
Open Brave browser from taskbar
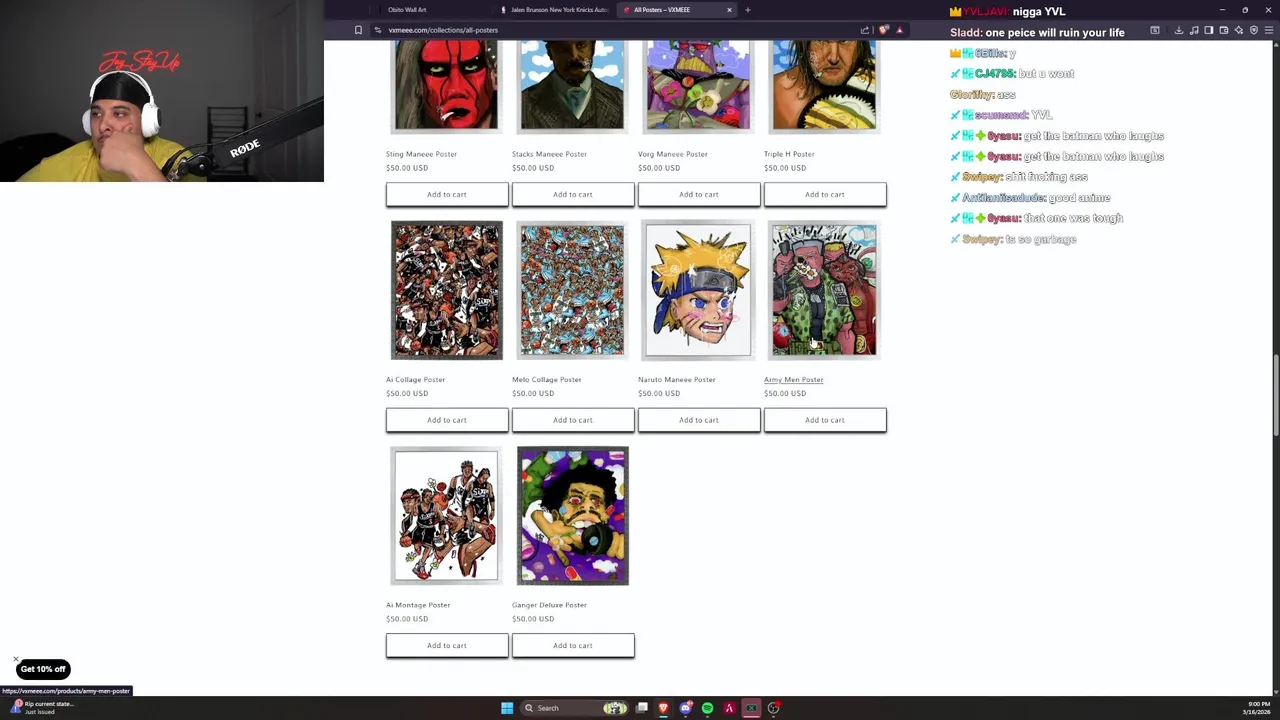pyautogui.click(x=663, y=708)
